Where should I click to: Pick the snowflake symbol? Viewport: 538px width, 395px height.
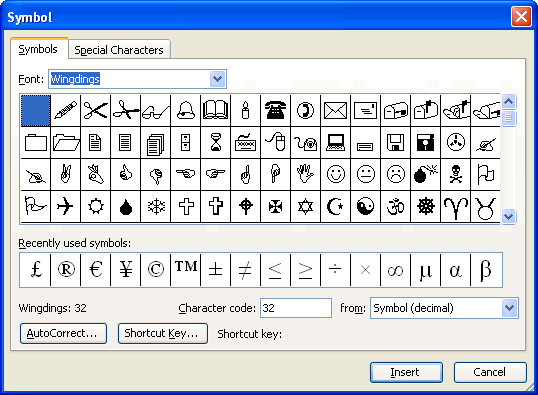coord(156,207)
